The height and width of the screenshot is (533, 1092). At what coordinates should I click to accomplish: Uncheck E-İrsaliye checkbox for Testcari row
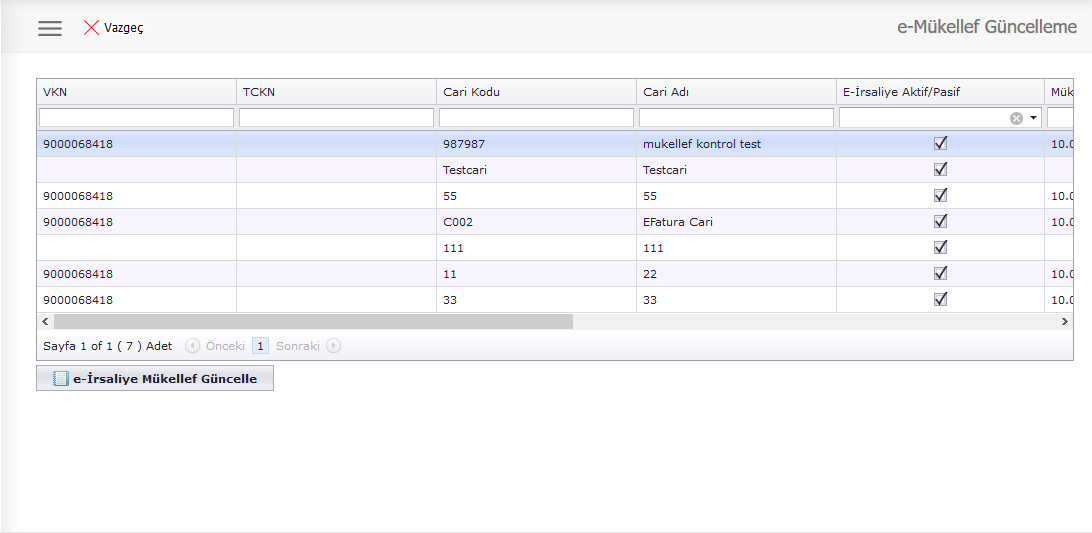tap(940, 169)
